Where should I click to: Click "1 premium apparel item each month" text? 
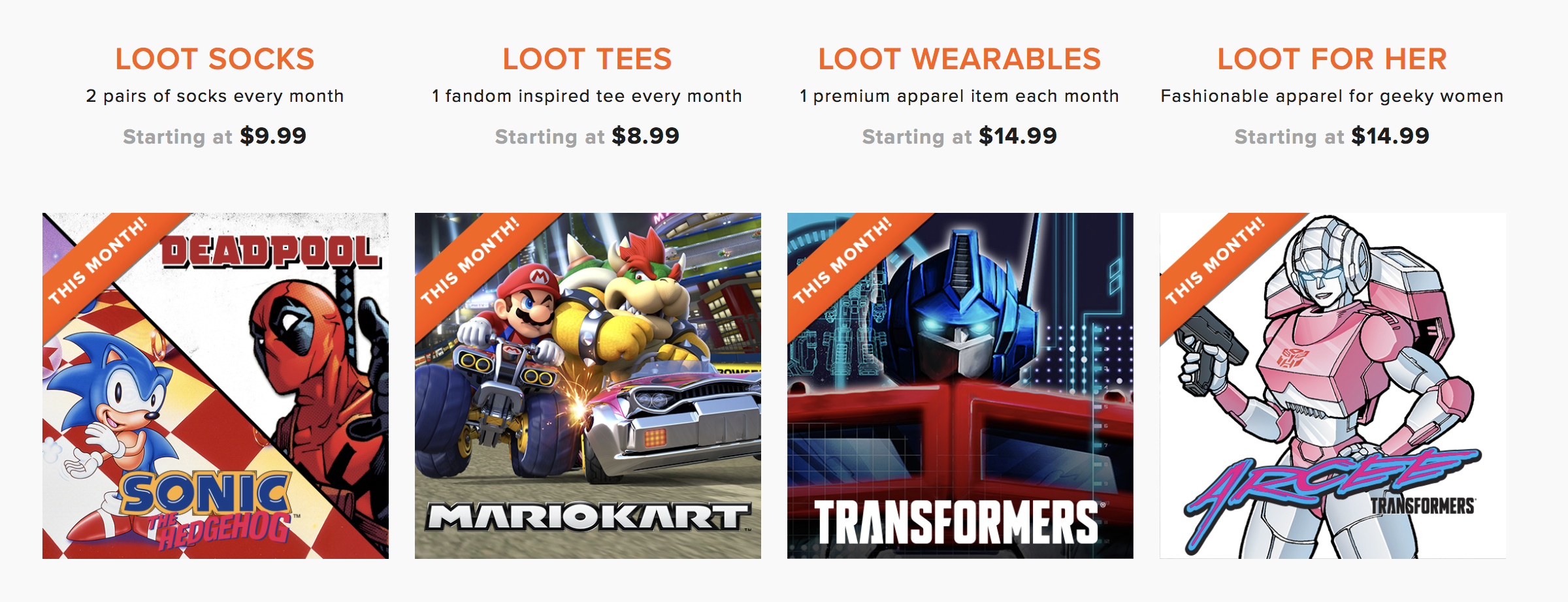pos(959,97)
